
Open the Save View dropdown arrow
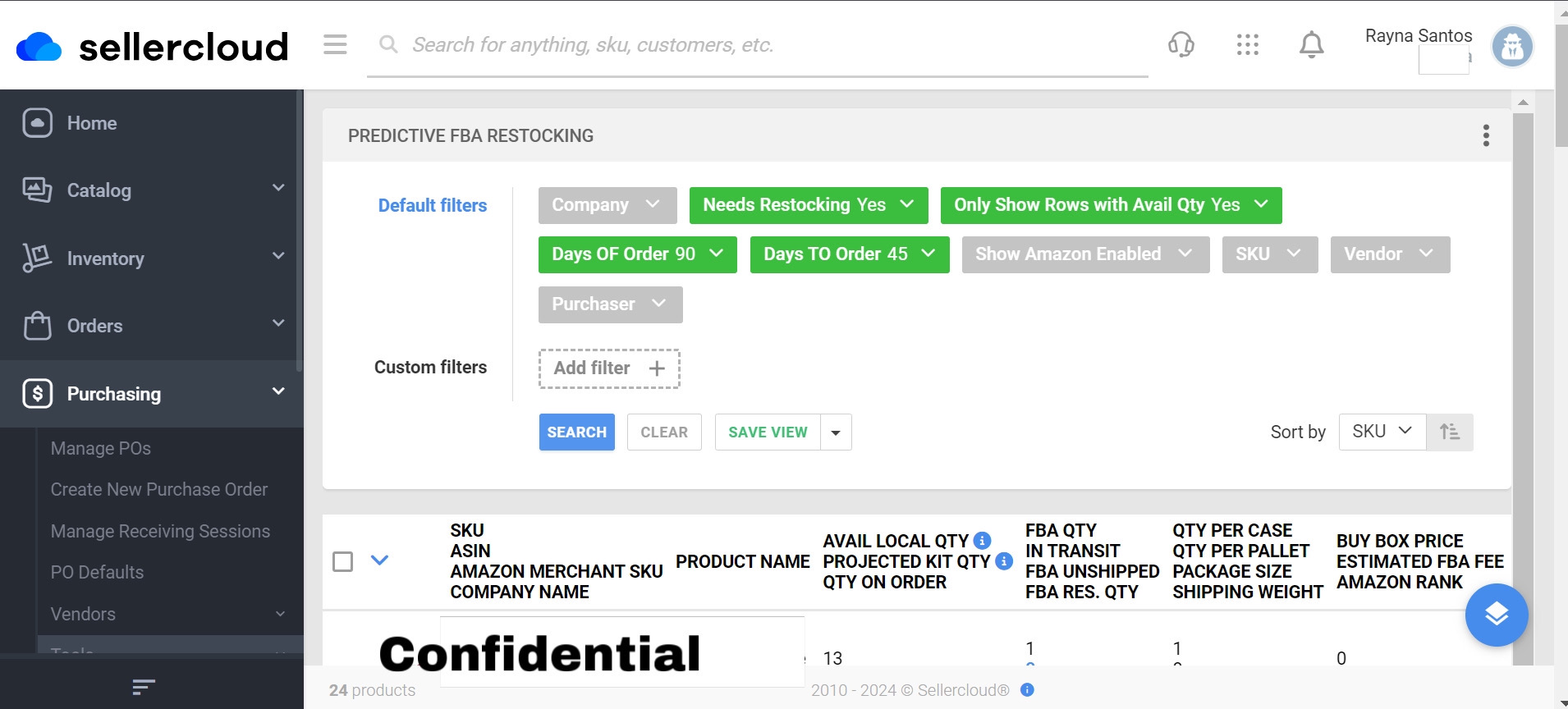coord(836,432)
